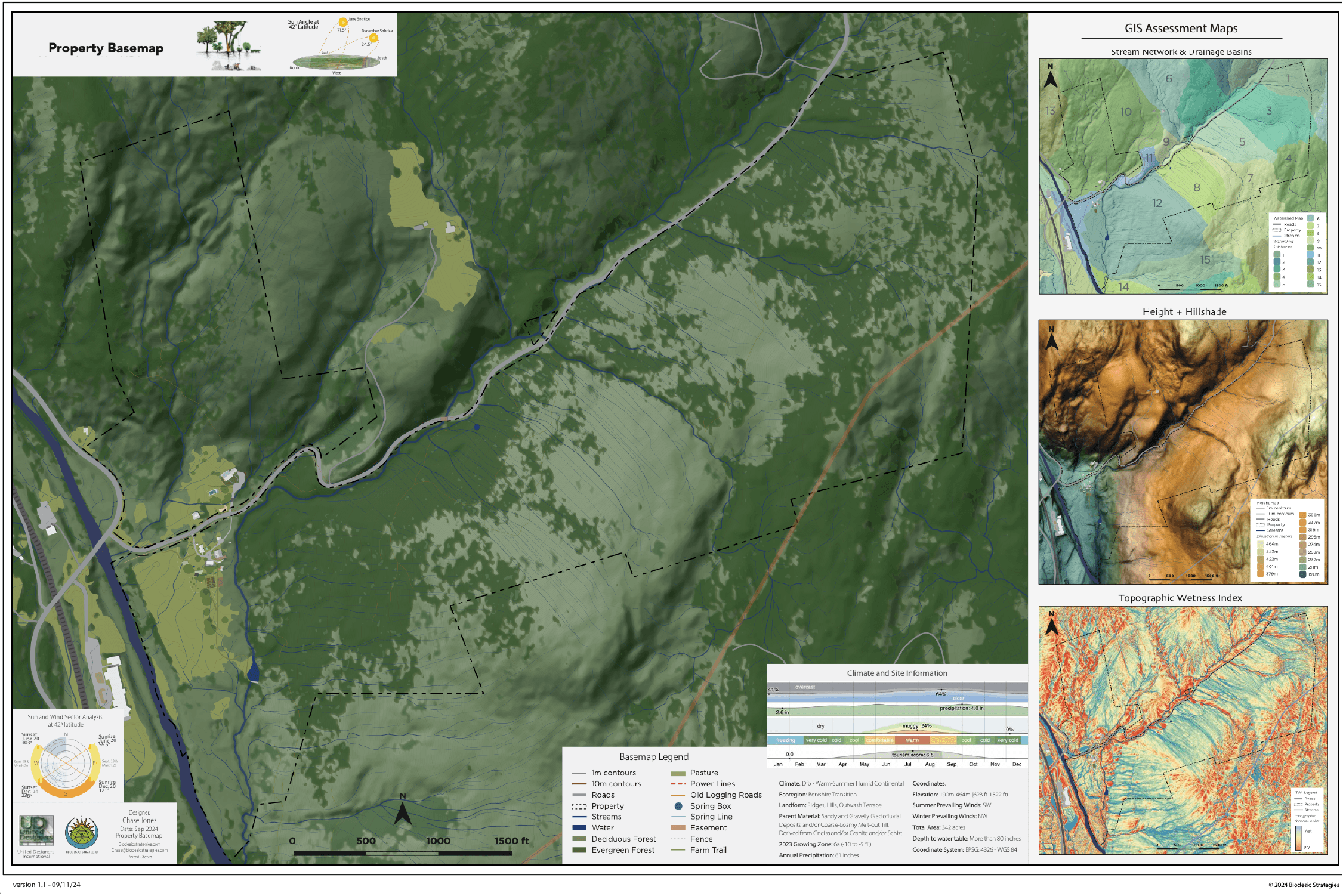Screen dimensions: 1343x896
Task: Click the Climate and Site Information chart
Action: pyautogui.click(x=897, y=723)
